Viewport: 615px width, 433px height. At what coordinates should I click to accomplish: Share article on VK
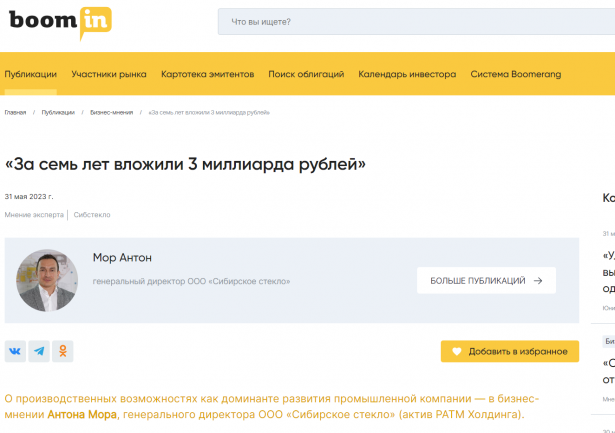coord(15,351)
